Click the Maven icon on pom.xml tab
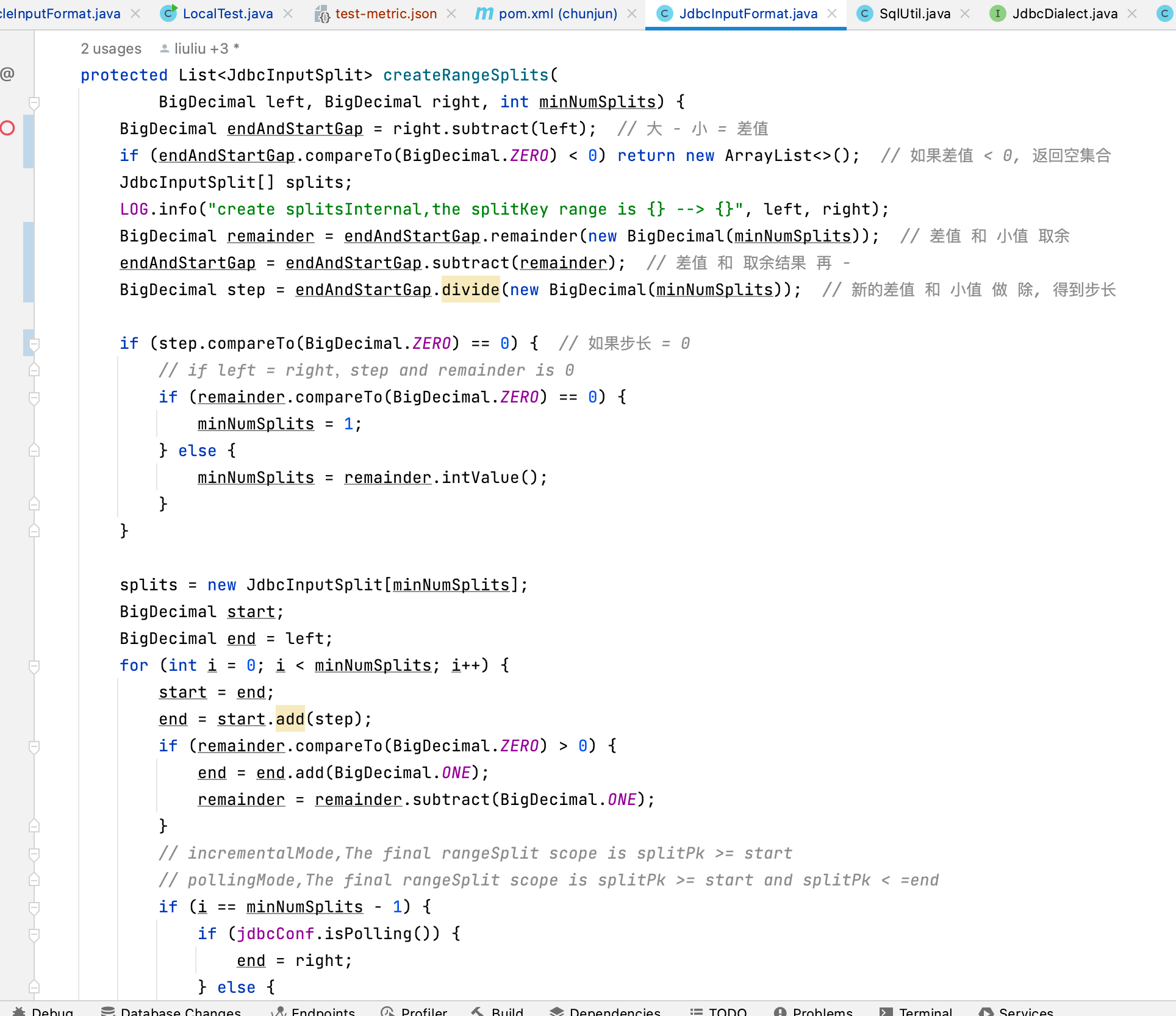 pyautogui.click(x=484, y=13)
